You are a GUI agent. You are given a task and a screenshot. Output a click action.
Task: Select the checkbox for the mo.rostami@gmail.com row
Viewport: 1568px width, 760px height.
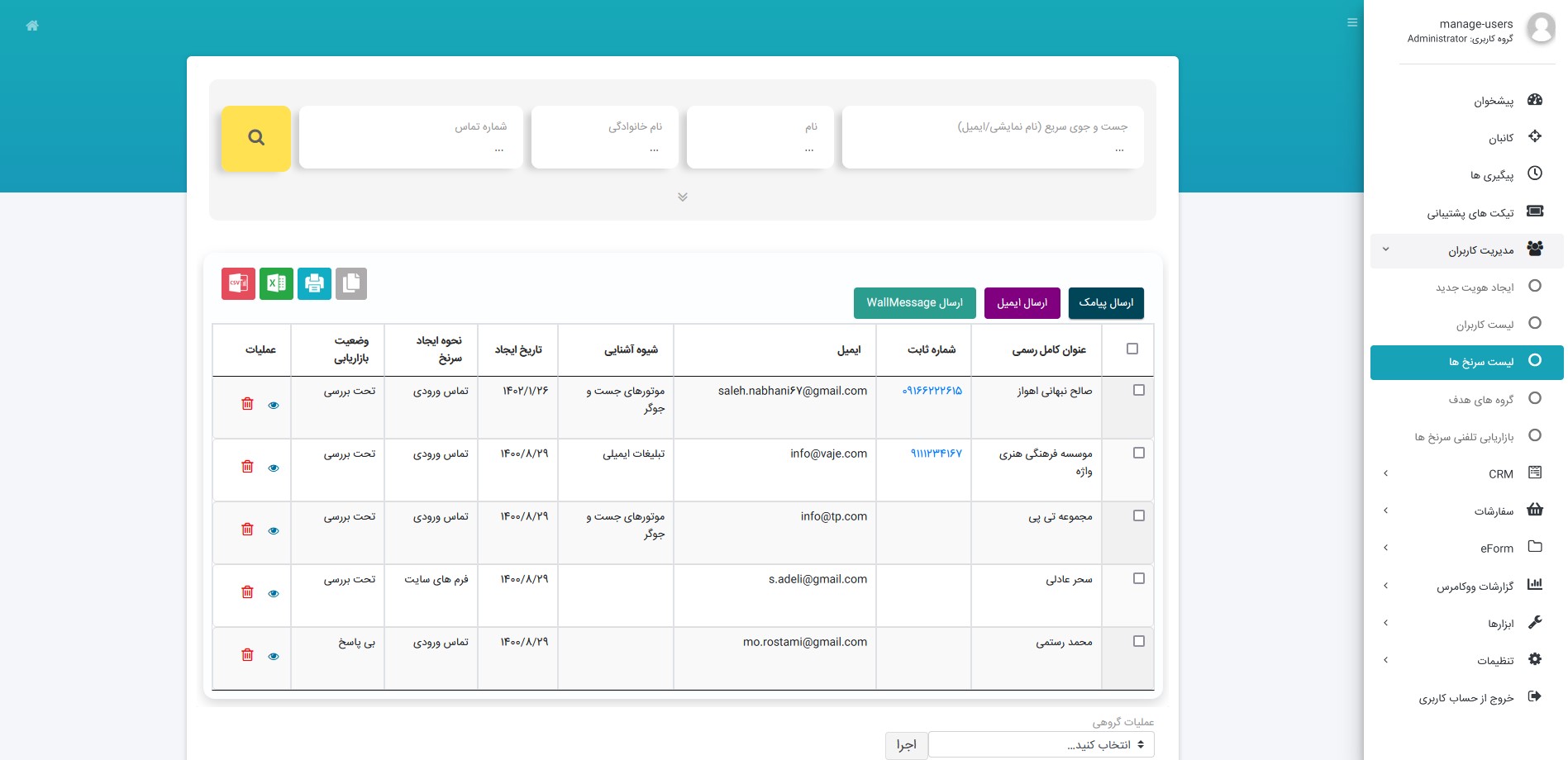(x=1139, y=641)
